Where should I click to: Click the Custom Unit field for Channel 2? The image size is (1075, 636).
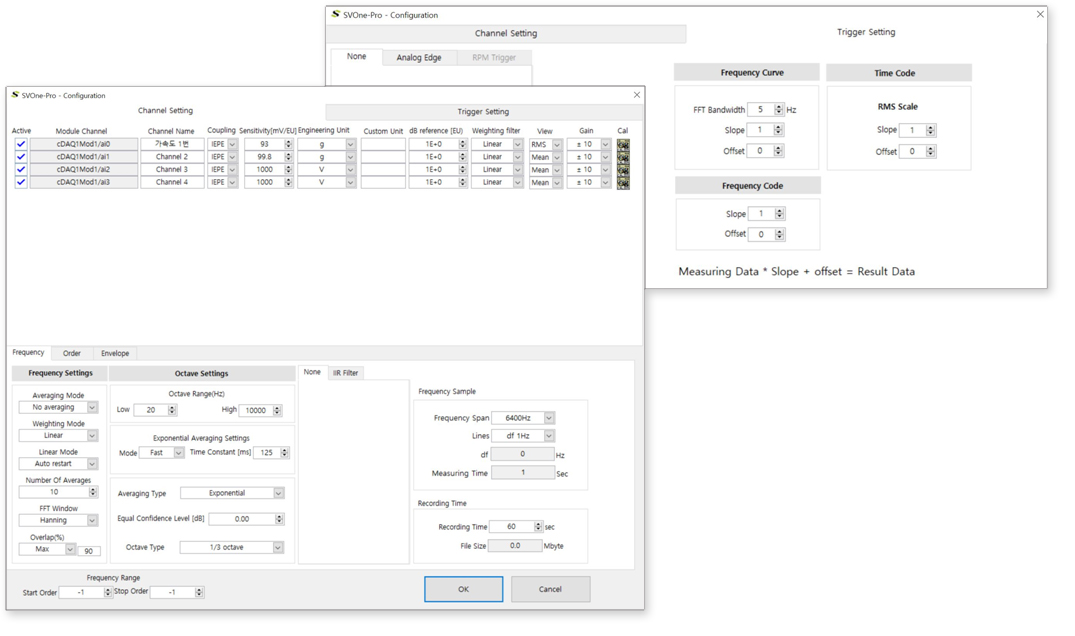coord(383,157)
